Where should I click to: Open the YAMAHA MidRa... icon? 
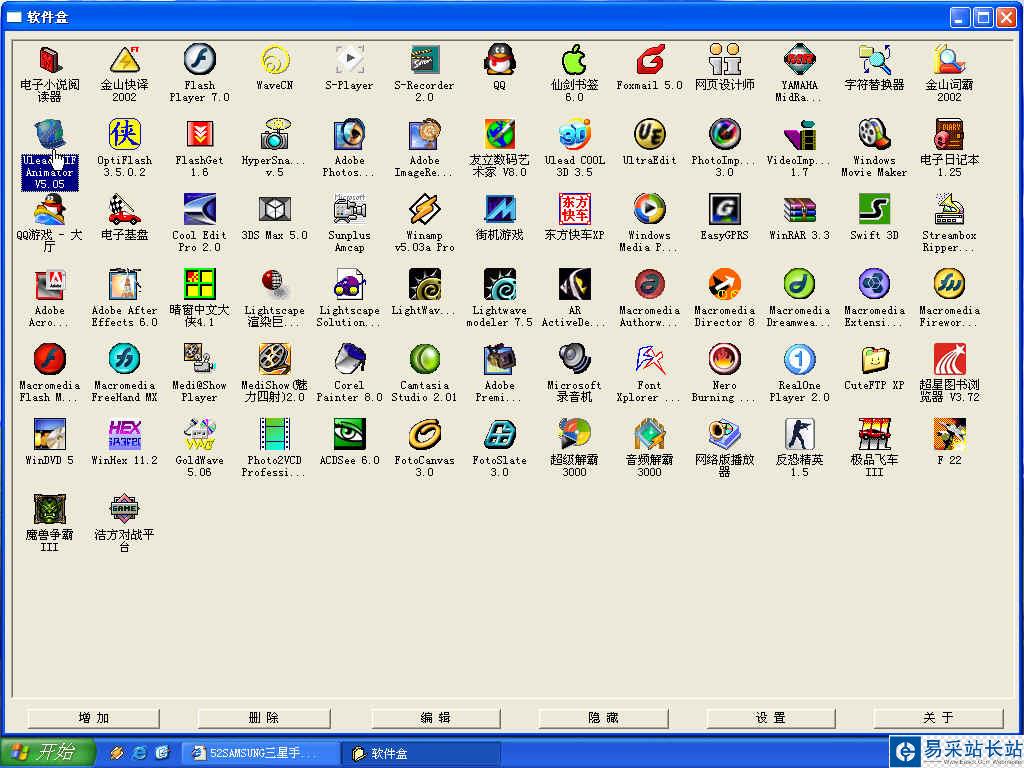point(799,60)
